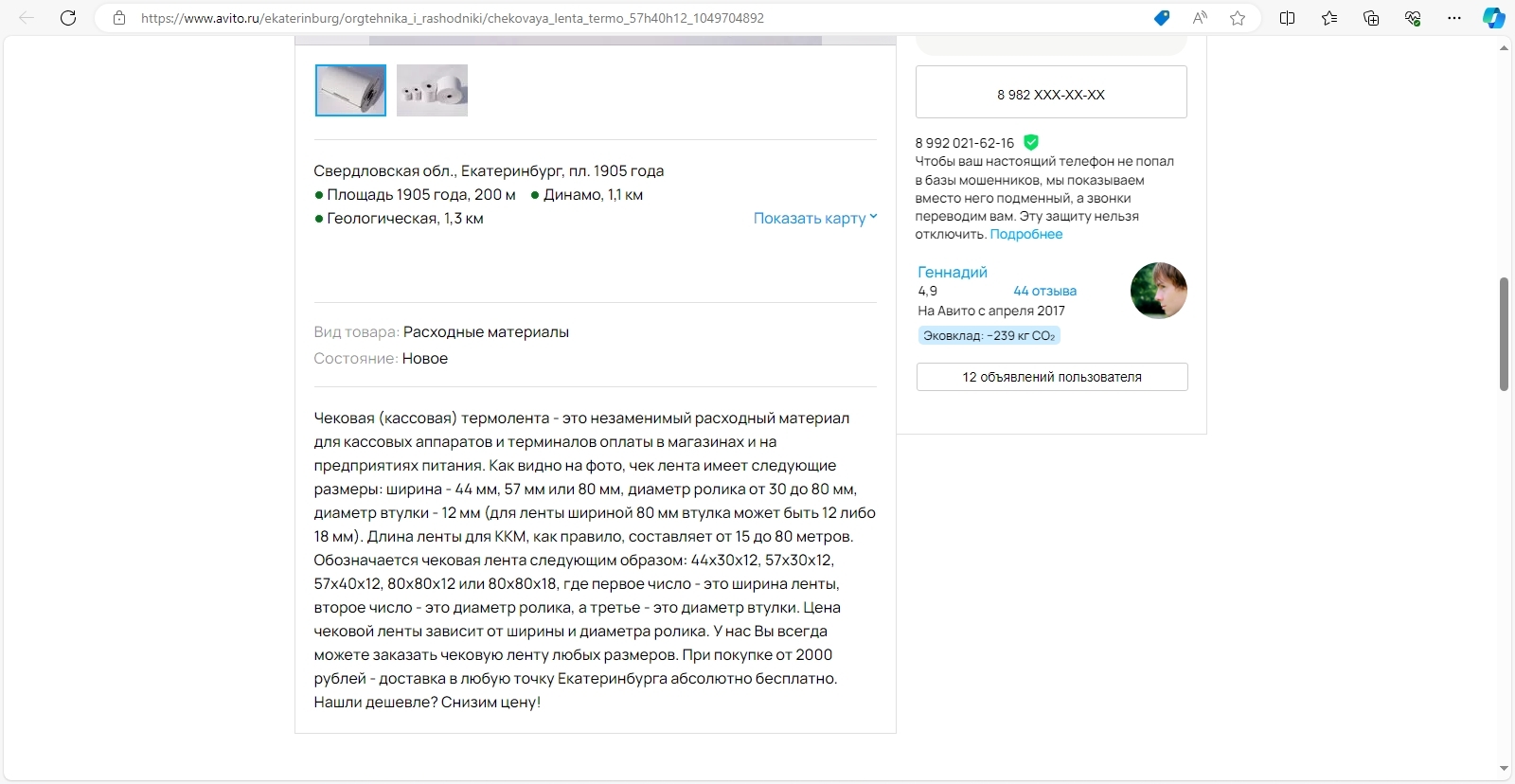Click seller avatar photo
The height and width of the screenshot is (784, 1515).
click(x=1159, y=291)
